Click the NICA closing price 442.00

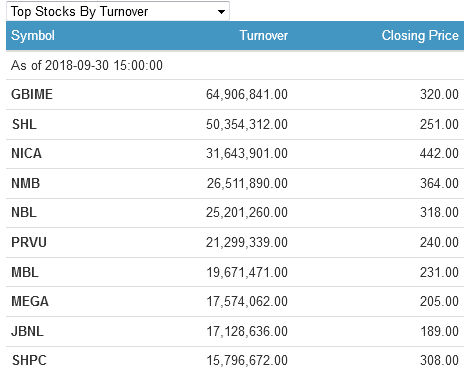coord(439,153)
